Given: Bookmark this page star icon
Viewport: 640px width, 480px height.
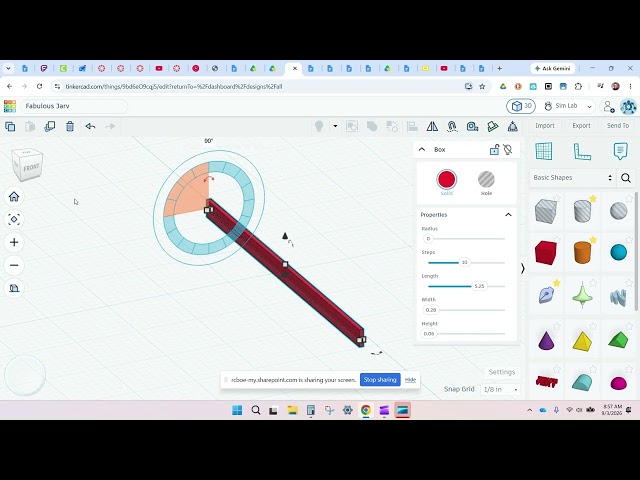Looking at the screenshot, I should pos(482,87).
